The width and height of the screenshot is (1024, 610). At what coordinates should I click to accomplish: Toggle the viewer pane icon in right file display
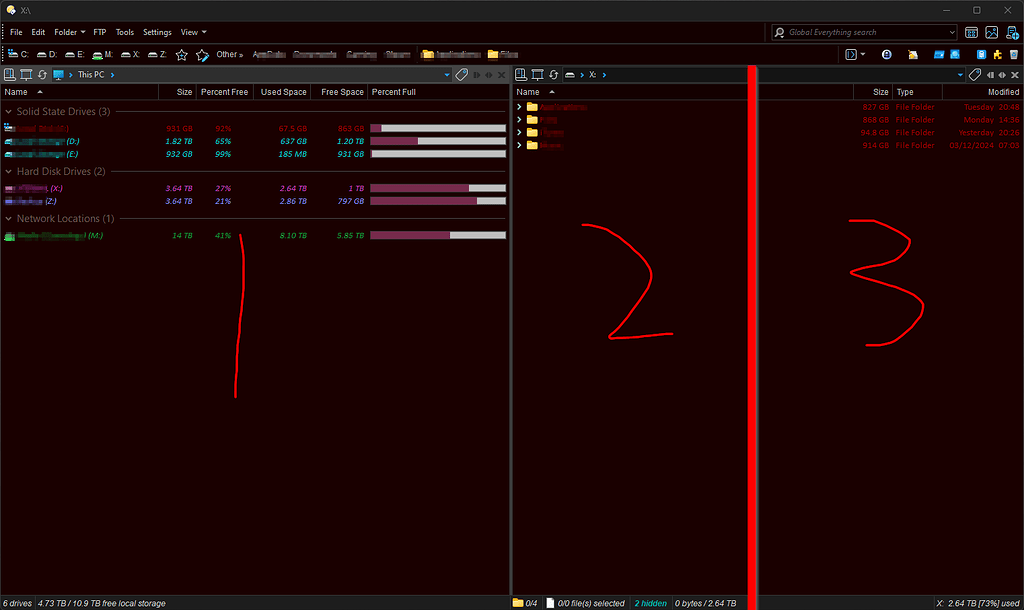[537, 75]
